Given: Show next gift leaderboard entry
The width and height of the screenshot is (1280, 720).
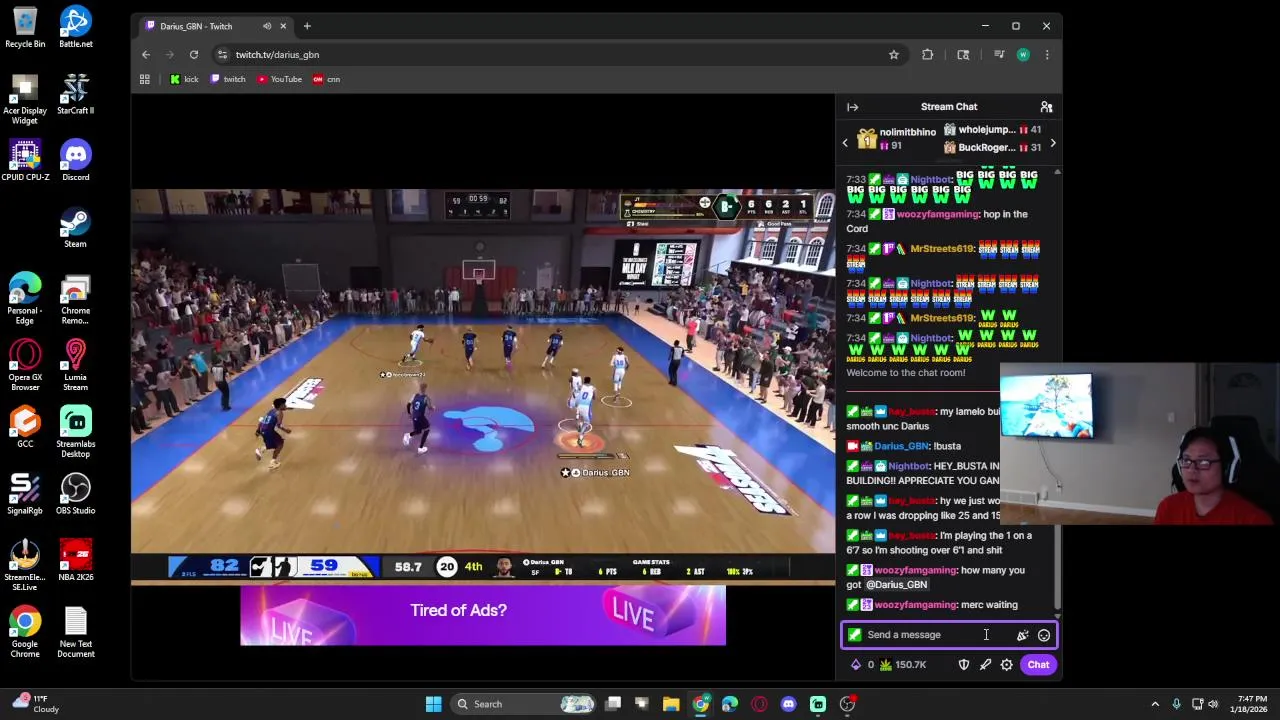Looking at the screenshot, I should click(1052, 143).
